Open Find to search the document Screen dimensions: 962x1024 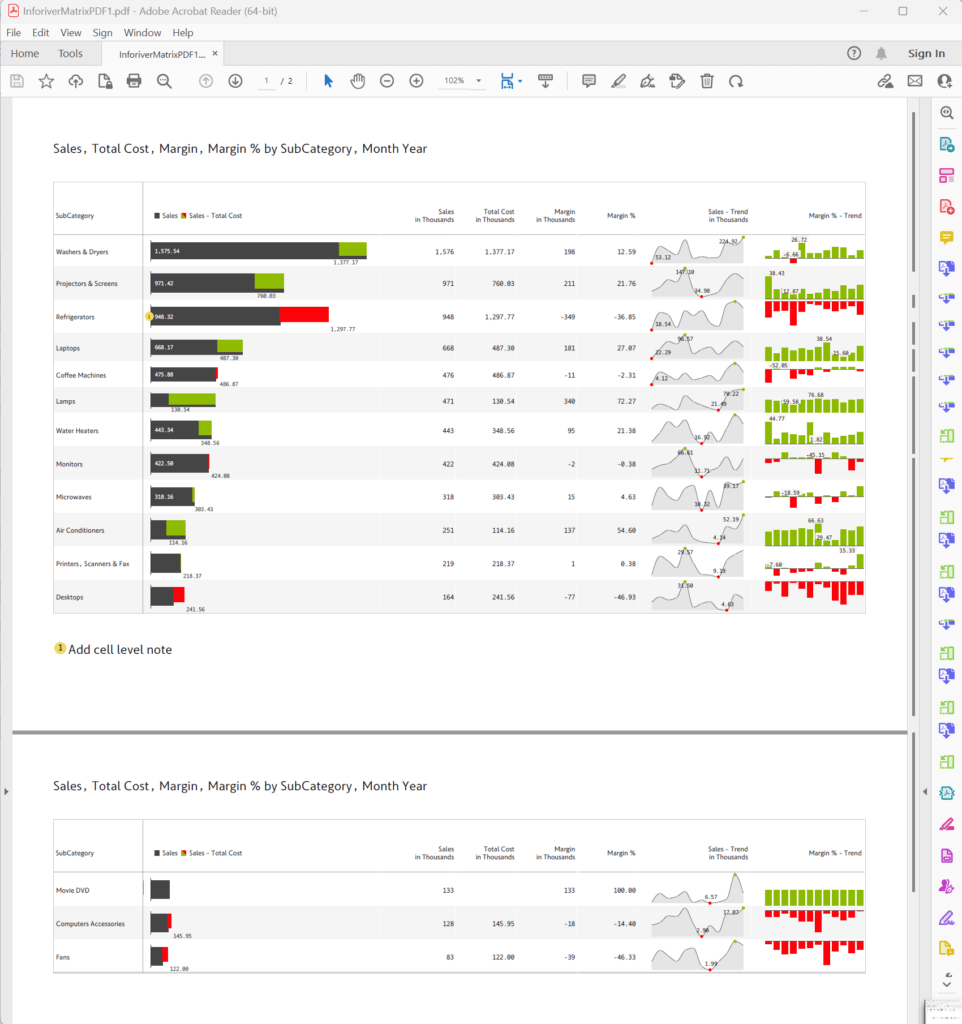(164, 81)
